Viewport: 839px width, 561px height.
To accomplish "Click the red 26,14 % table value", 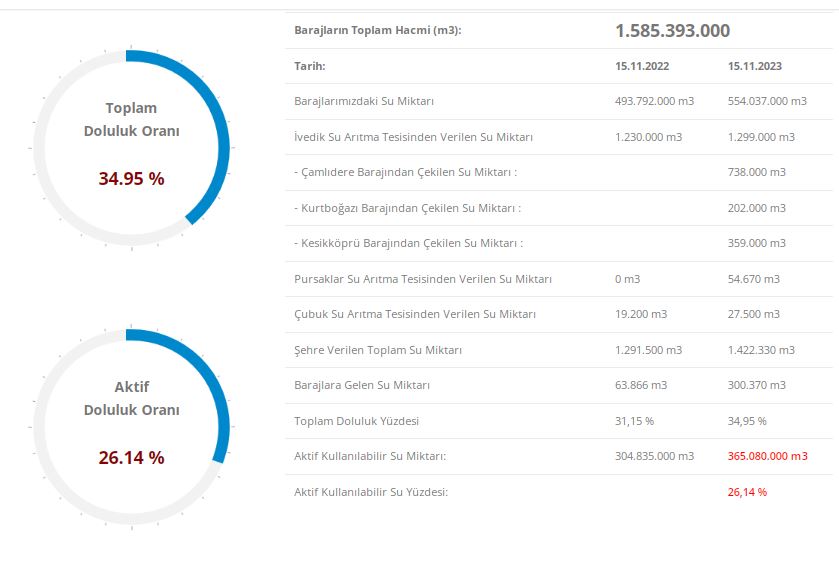I will click(x=748, y=492).
